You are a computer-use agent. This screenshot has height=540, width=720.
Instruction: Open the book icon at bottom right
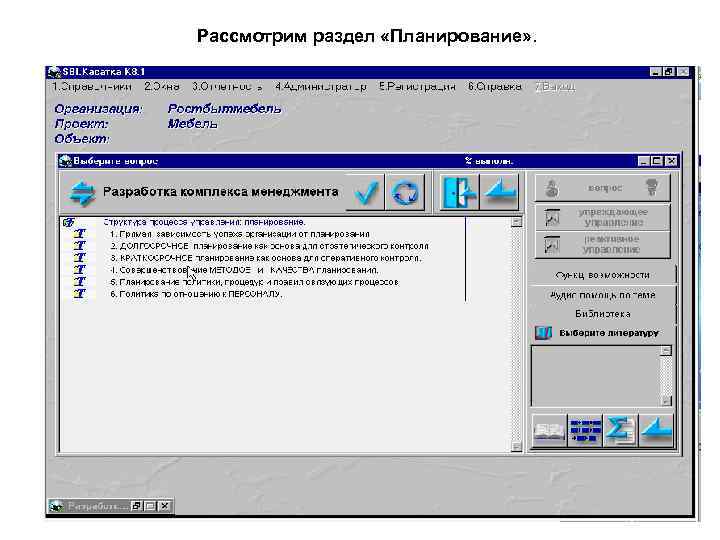[x=549, y=430]
